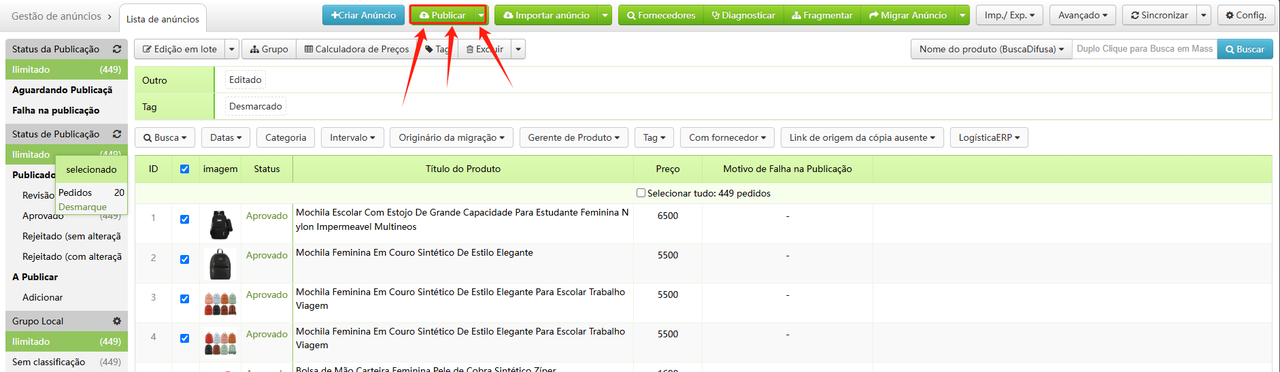Open Grupo Local gear settings icon

(117, 321)
